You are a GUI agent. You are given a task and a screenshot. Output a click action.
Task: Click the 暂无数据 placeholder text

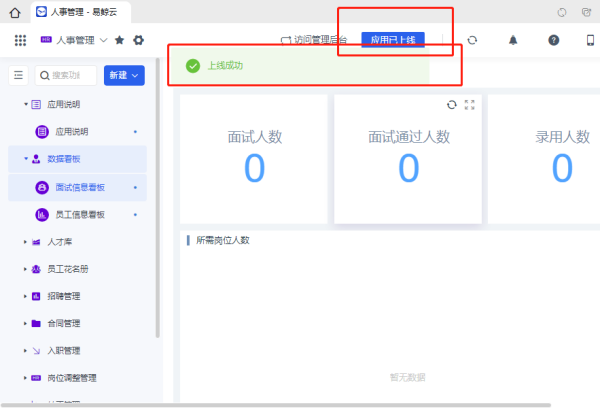tap(408, 378)
